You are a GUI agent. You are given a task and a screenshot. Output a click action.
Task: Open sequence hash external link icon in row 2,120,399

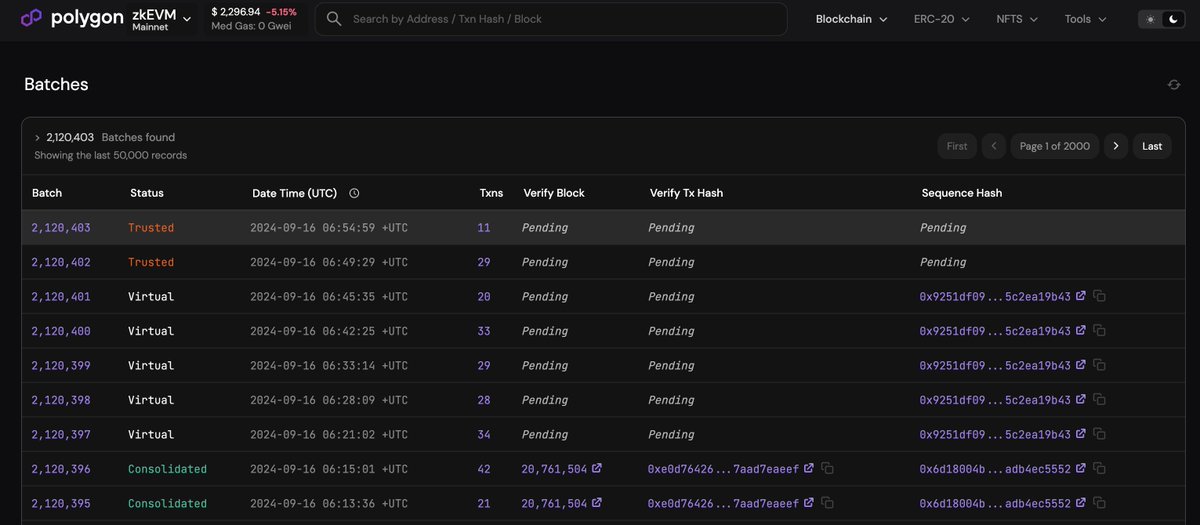[x=1080, y=365]
